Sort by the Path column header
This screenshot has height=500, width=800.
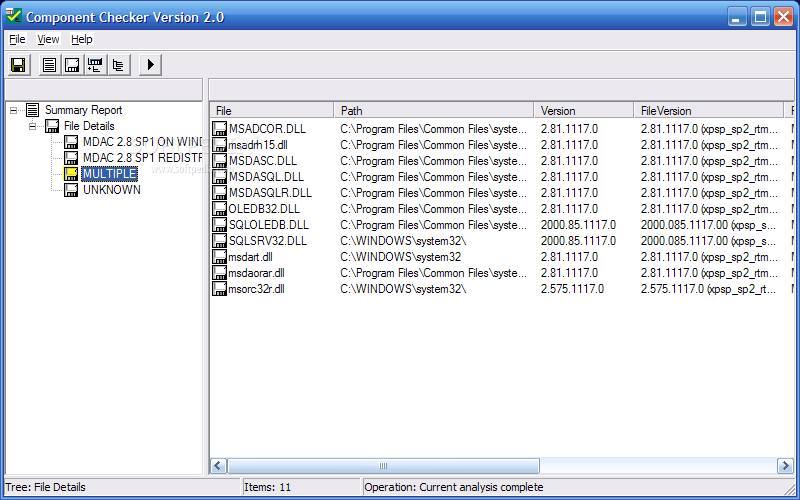(x=434, y=111)
